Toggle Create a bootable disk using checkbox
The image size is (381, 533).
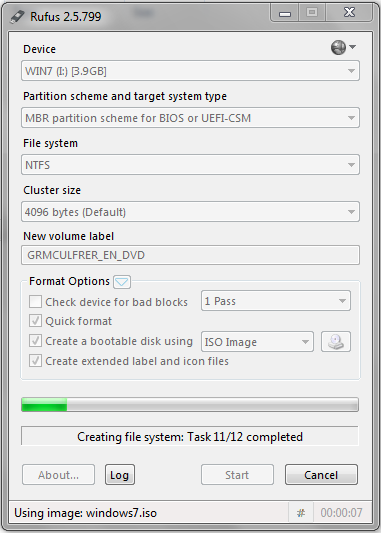click(x=35, y=341)
